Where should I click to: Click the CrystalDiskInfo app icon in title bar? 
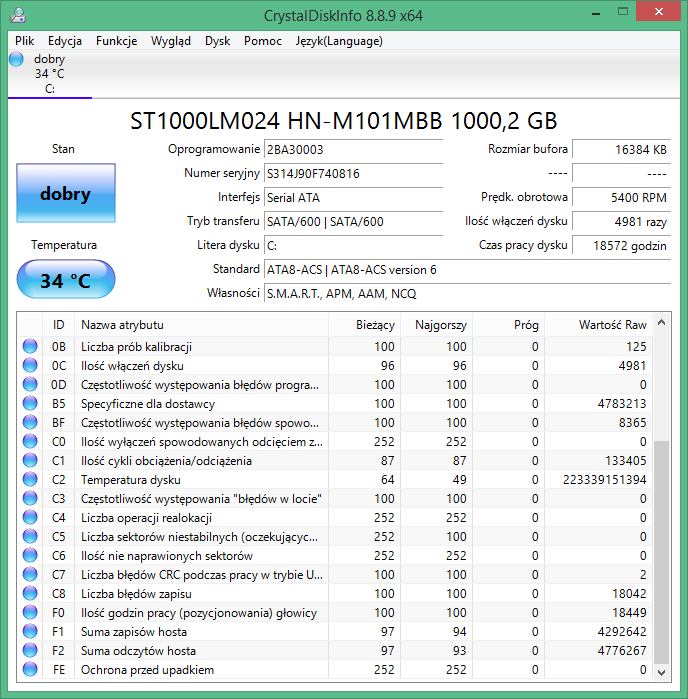tap(18, 15)
